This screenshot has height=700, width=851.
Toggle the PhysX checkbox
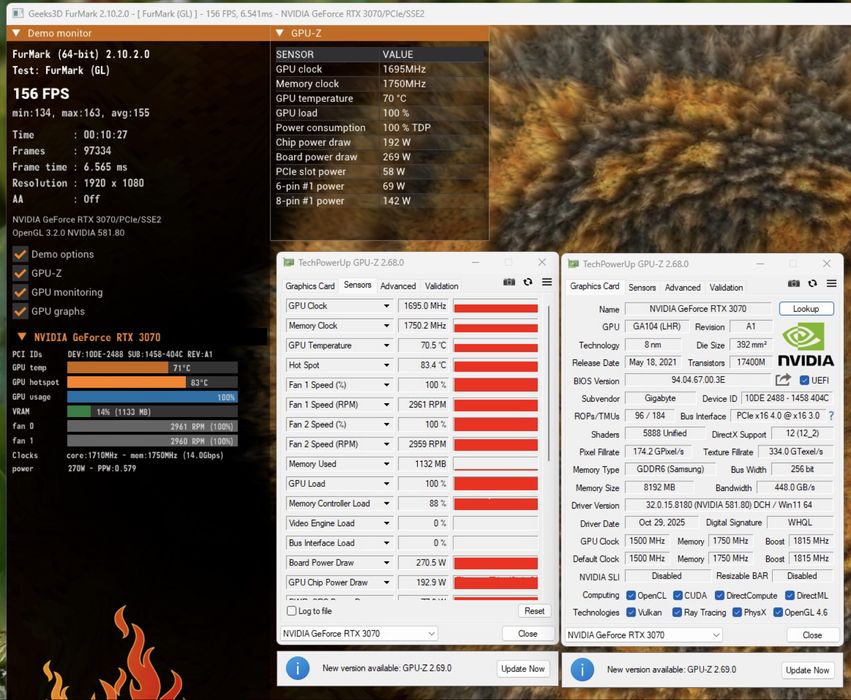(736, 612)
